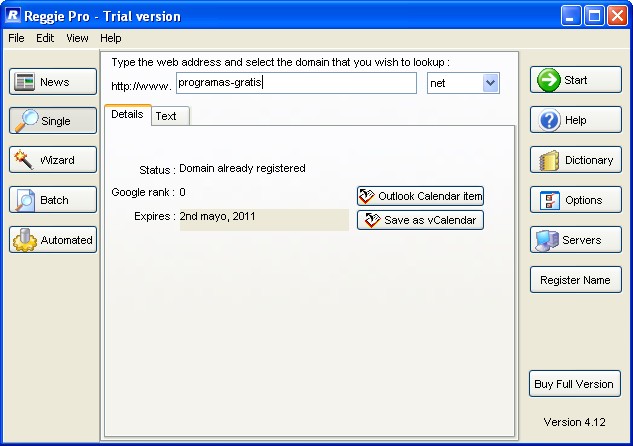
Task: Click the Options checklist icon
Action: click(x=550, y=200)
